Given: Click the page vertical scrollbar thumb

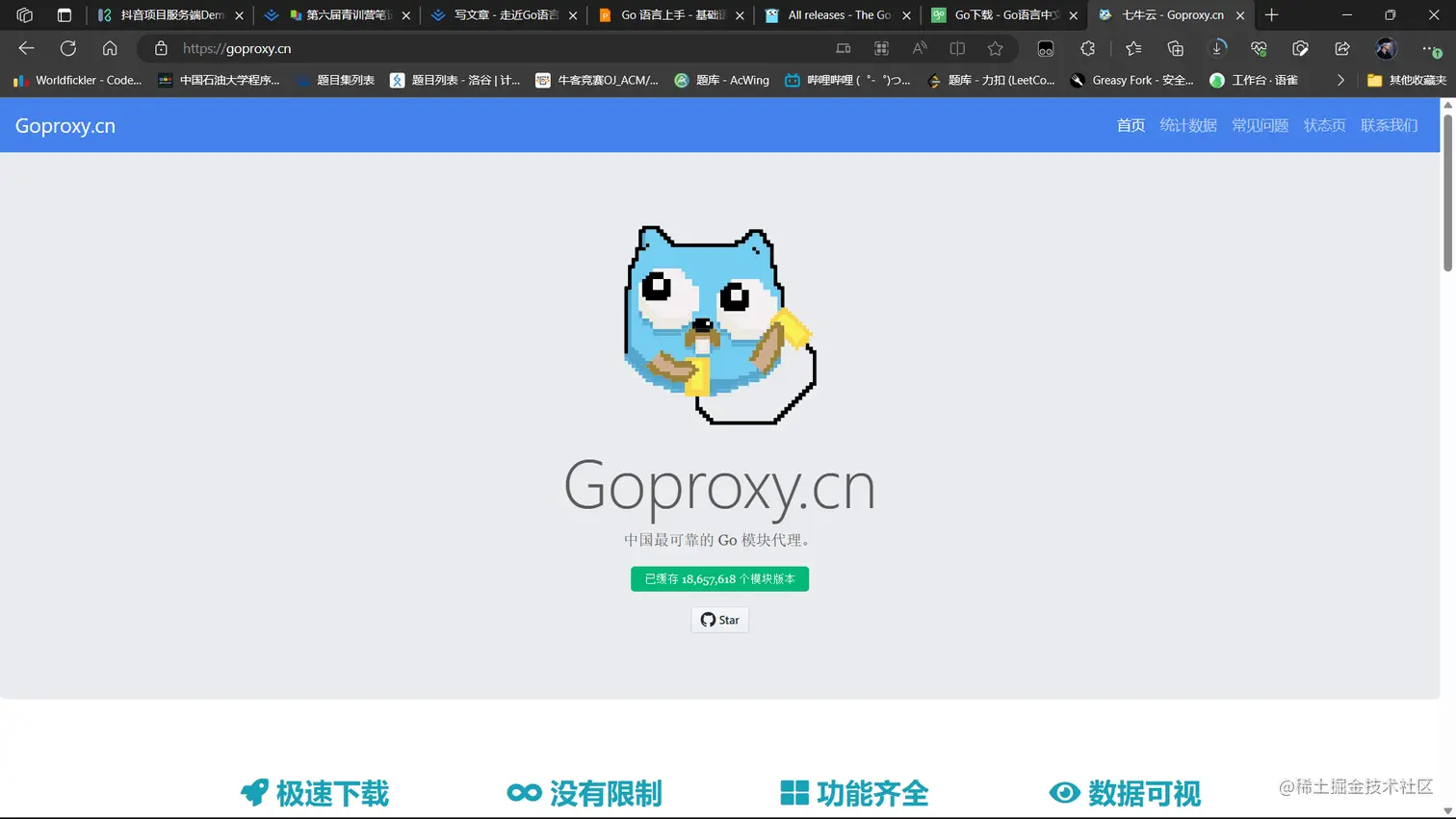Looking at the screenshot, I should (1447, 191).
